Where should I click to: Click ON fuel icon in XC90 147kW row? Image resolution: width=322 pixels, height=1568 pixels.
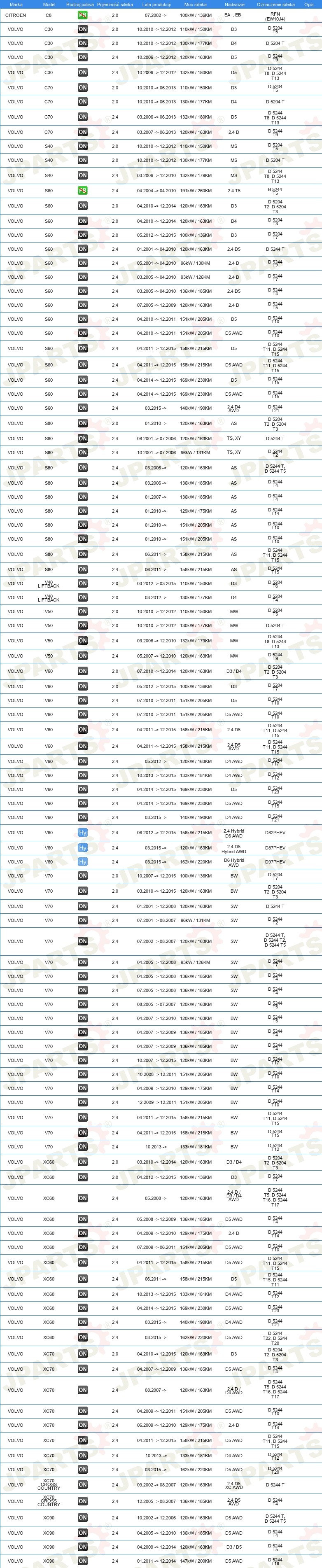click(x=82, y=1561)
